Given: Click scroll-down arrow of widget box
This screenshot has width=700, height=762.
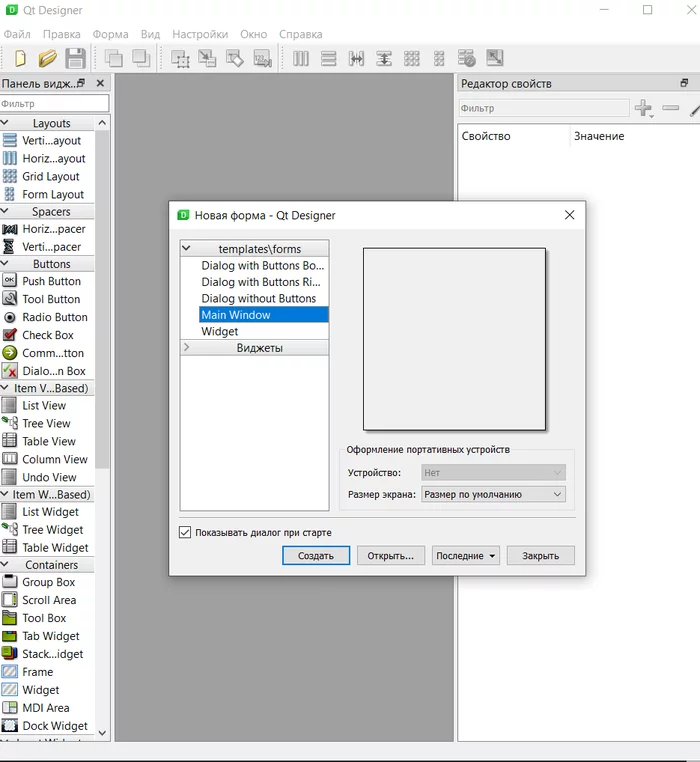Looking at the screenshot, I should (102, 732).
